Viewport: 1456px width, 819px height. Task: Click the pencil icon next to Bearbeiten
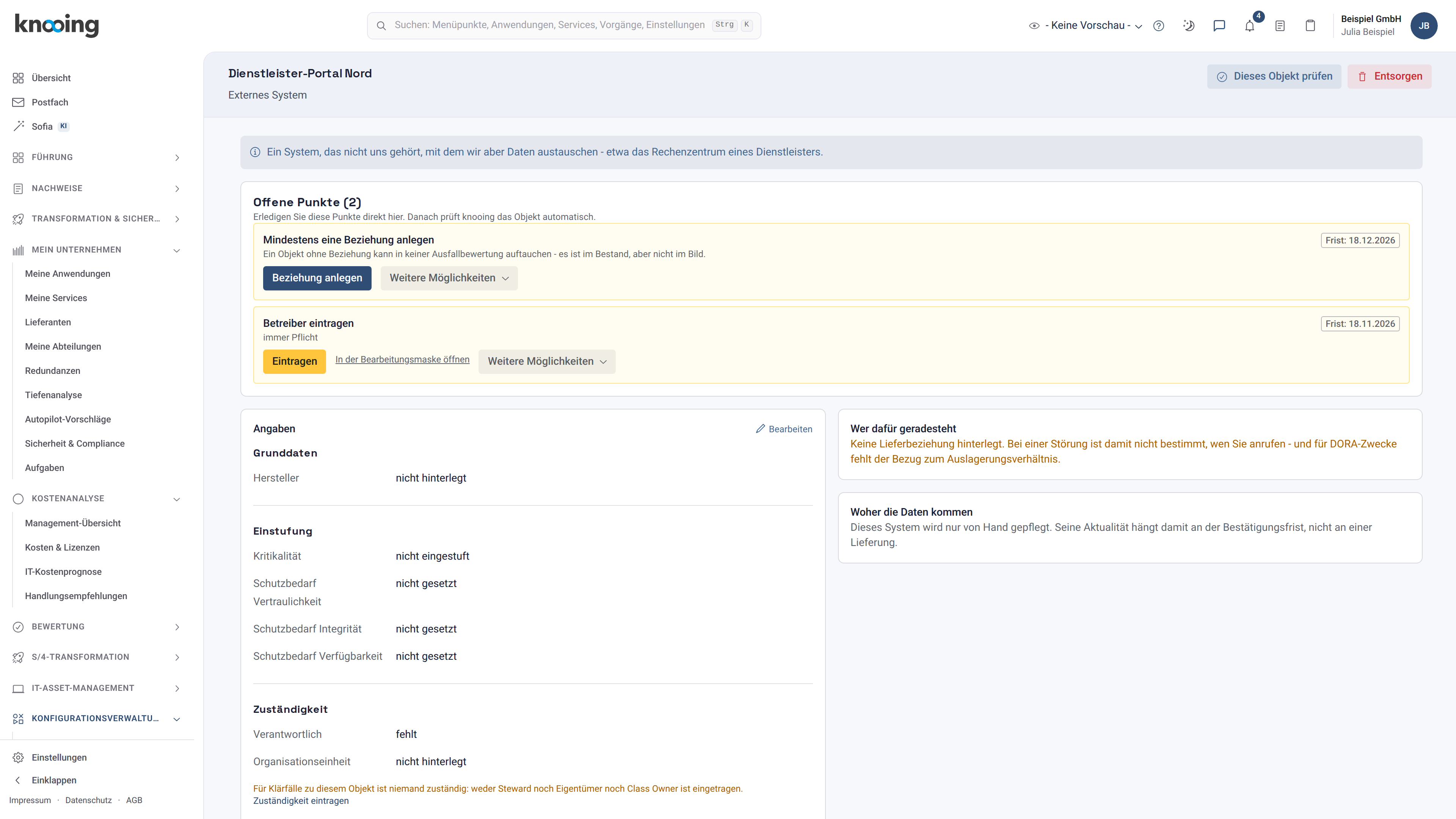pos(761,429)
